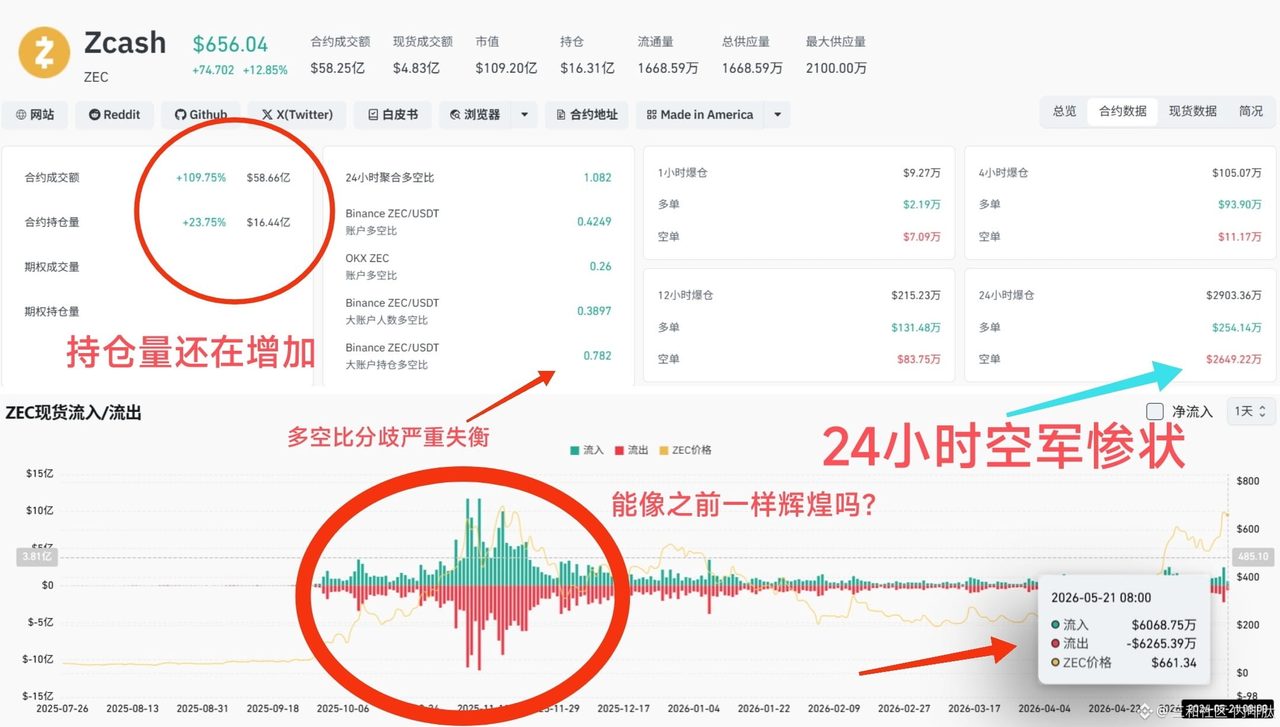The width and height of the screenshot is (1280, 727).
Task: Click the 现货成交额 $4.83亿 stat
Action: [x=422, y=55]
